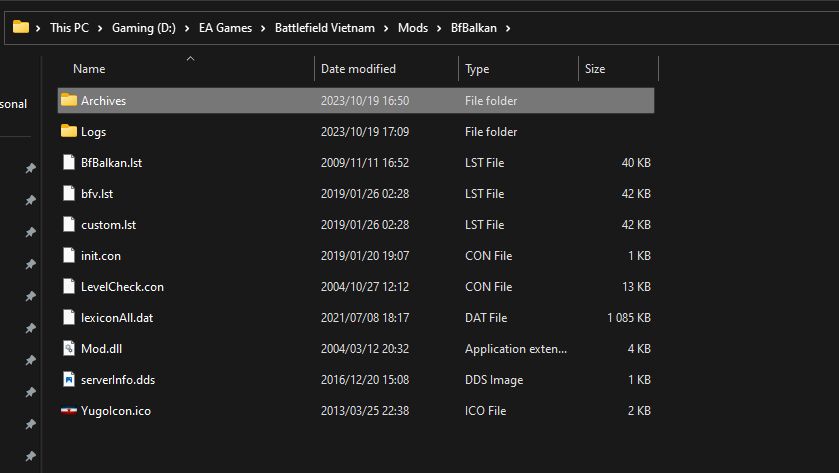Sort by Date modified column
839x473 pixels.
(x=358, y=69)
